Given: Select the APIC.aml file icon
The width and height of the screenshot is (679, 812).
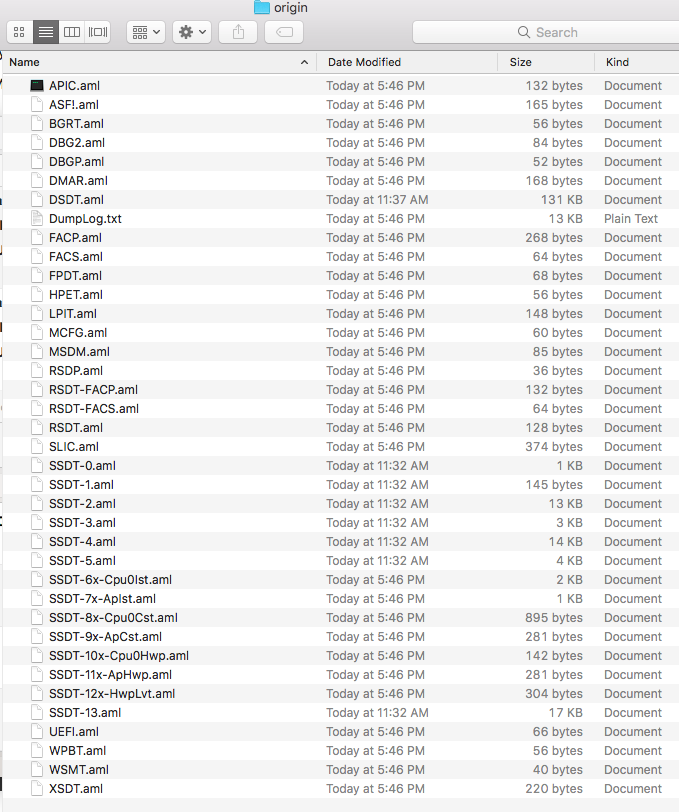Looking at the screenshot, I should click(x=37, y=85).
